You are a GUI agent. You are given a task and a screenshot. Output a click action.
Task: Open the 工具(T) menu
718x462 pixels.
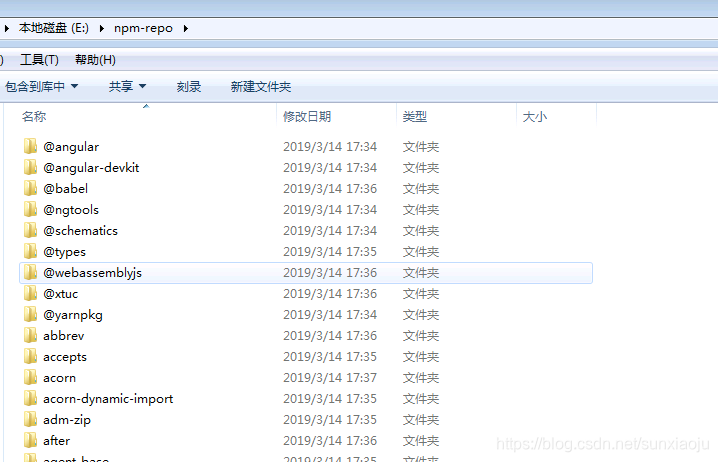click(39, 60)
